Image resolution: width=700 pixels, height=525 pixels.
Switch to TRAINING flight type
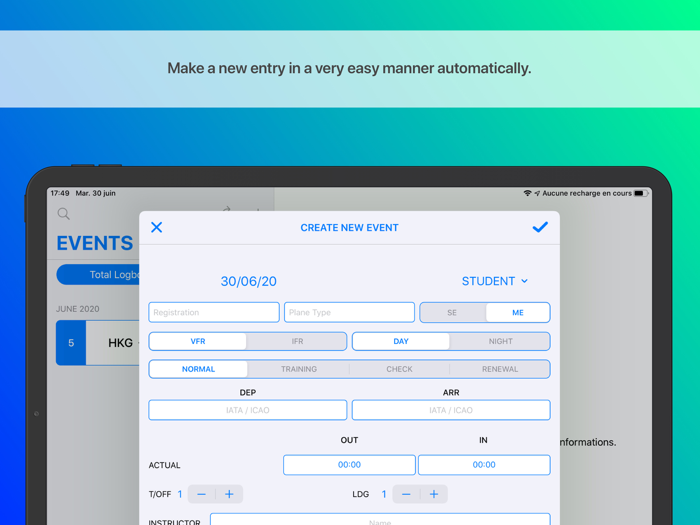pyautogui.click(x=299, y=369)
